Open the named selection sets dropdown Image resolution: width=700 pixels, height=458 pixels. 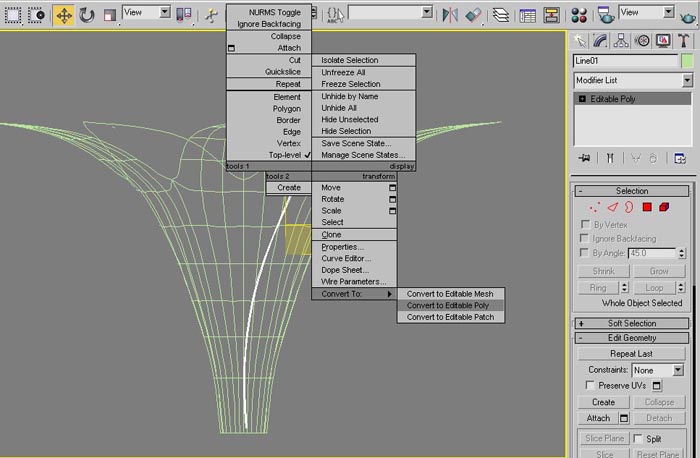pyautogui.click(x=427, y=12)
